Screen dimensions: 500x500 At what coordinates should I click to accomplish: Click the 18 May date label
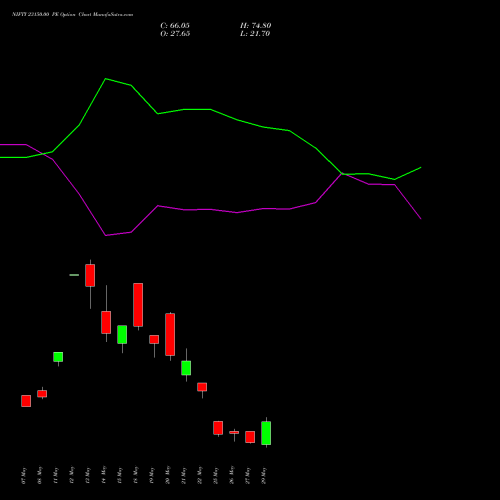point(136,476)
